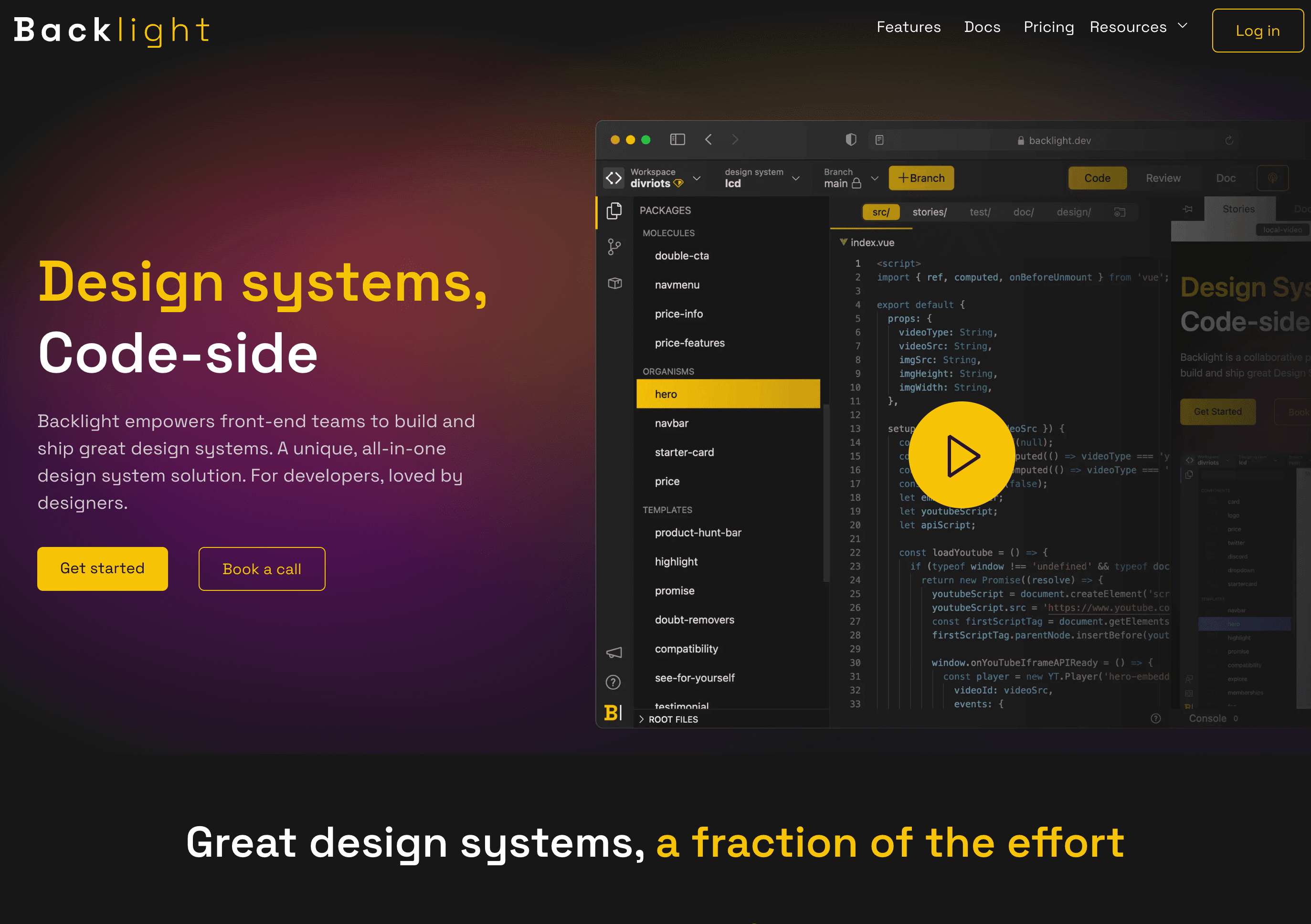Click the Log in button
Image resolution: width=1311 pixels, height=924 pixels.
1258,31
